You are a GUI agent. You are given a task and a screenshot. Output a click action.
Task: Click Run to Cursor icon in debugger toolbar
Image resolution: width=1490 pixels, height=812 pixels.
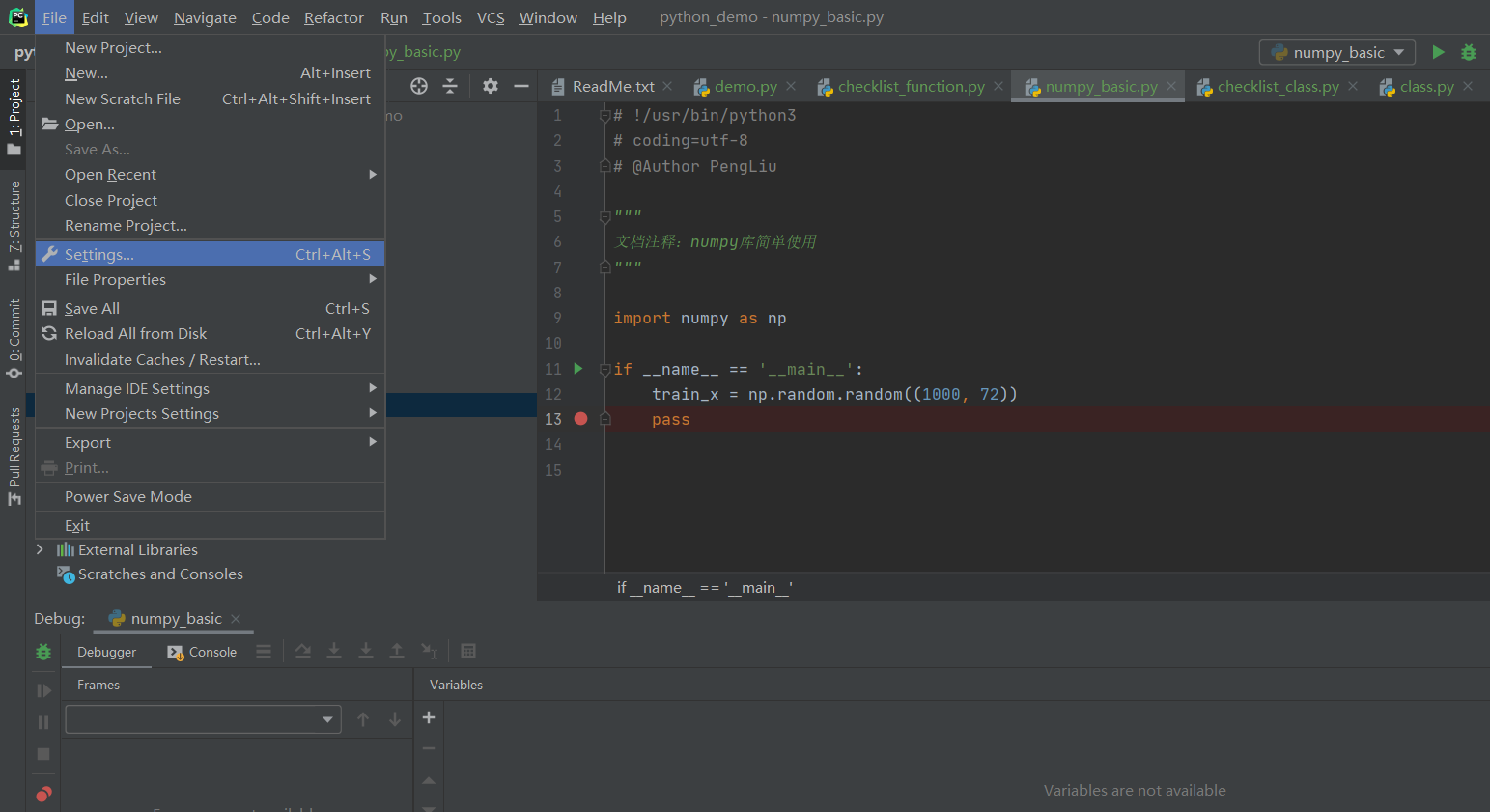click(430, 651)
